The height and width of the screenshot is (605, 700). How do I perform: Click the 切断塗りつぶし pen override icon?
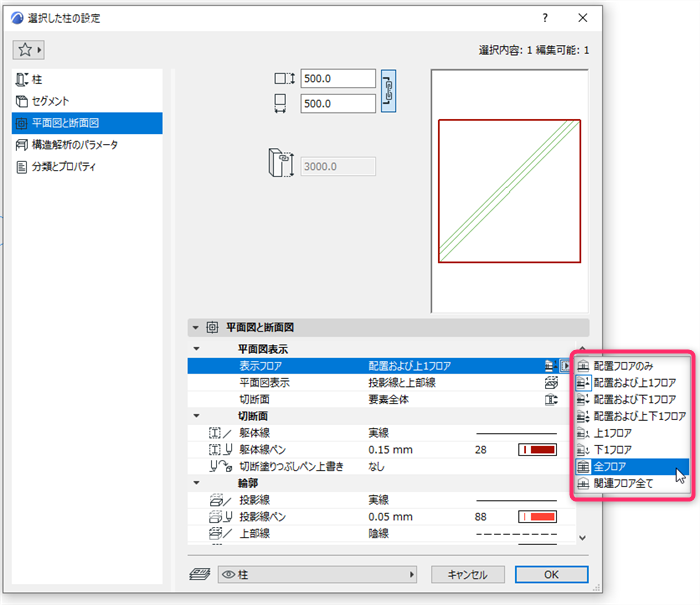pyautogui.click(x=221, y=466)
